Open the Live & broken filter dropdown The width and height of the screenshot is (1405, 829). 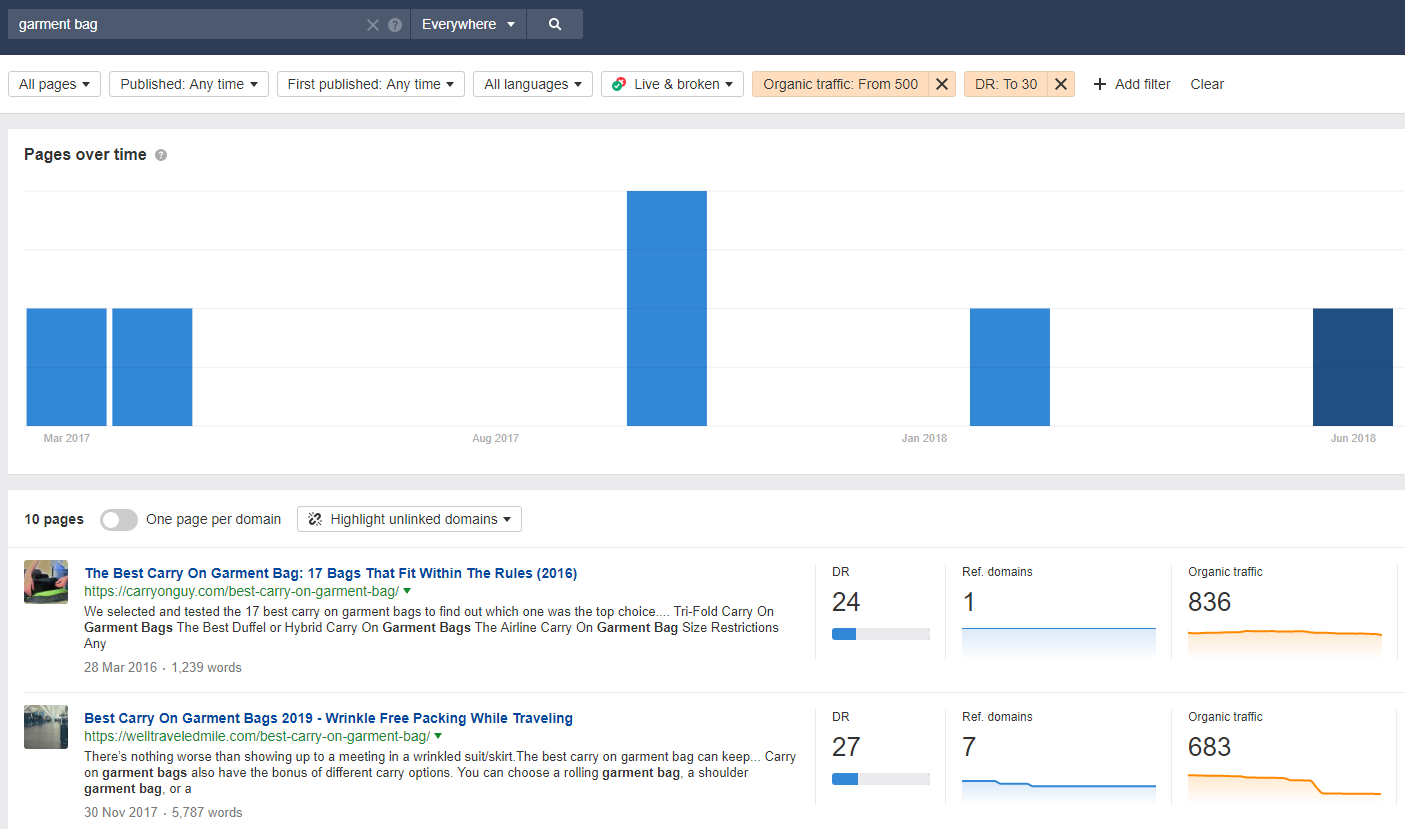(x=672, y=84)
